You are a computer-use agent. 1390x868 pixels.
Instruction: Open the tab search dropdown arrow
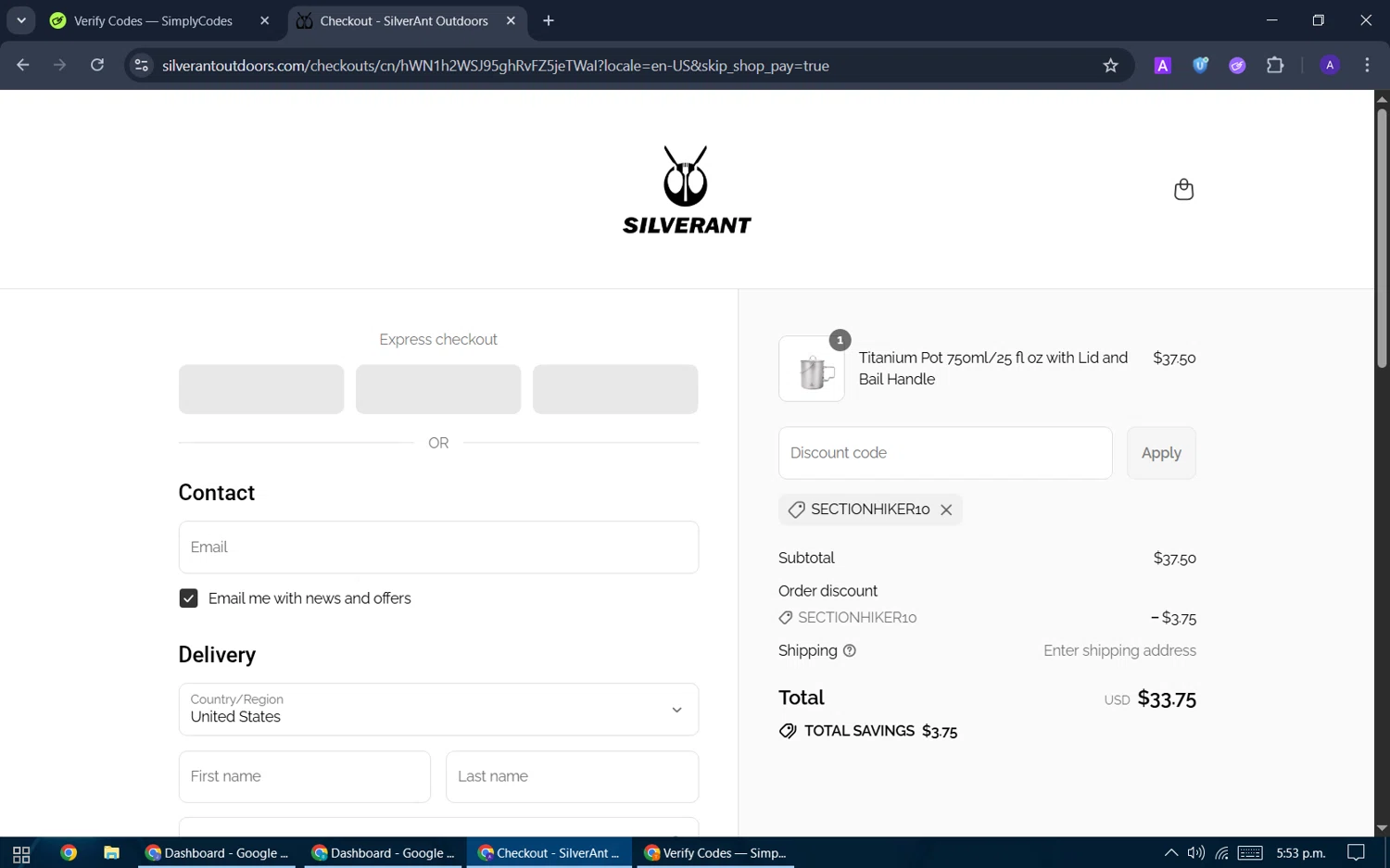click(20, 20)
